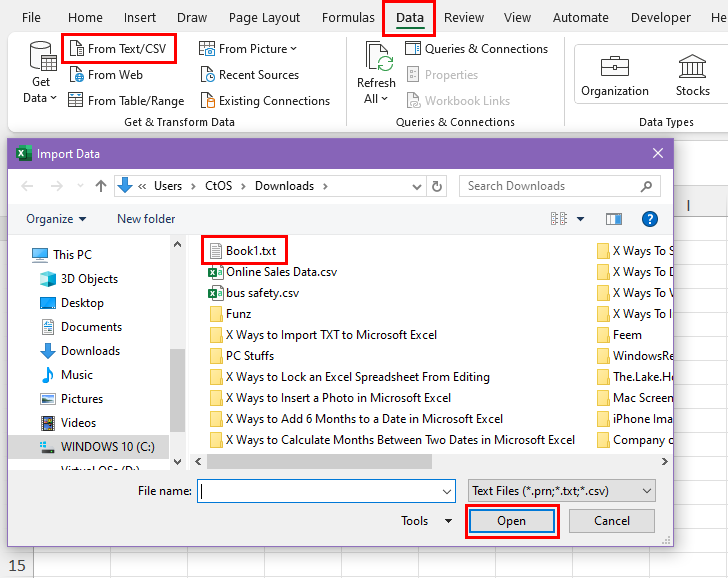
Task: Expand the view options dropdown arrow
Action: coord(580,219)
